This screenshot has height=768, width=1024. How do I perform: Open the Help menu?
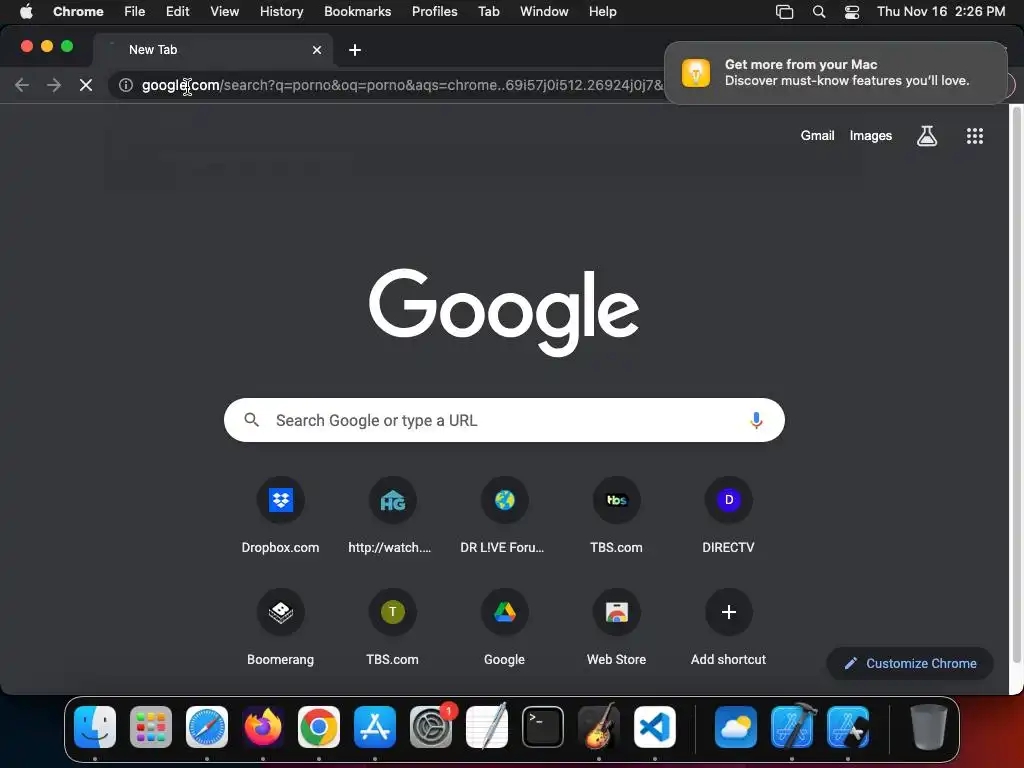click(602, 11)
